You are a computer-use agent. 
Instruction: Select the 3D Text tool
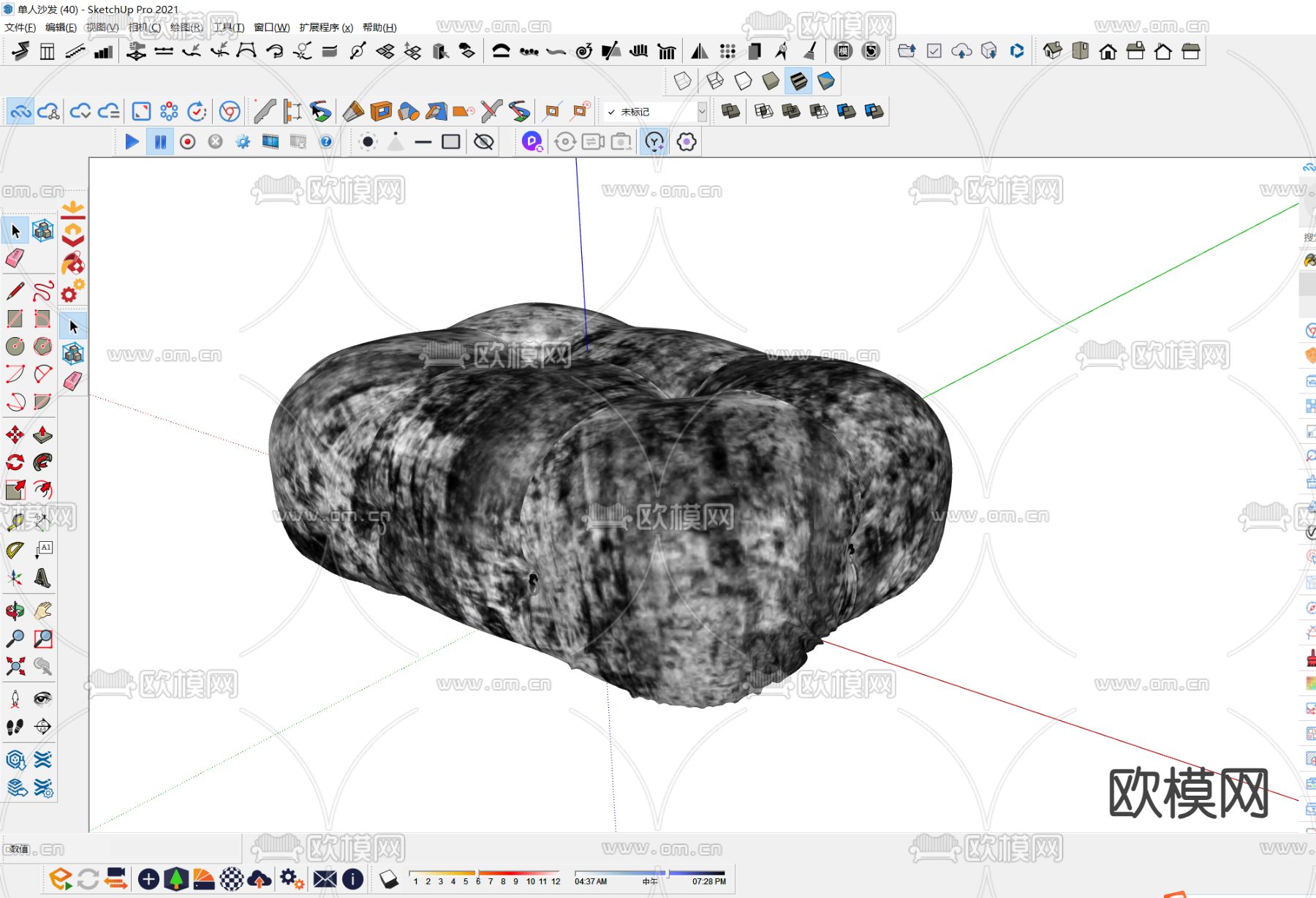pyautogui.click(x=42, y=578)
